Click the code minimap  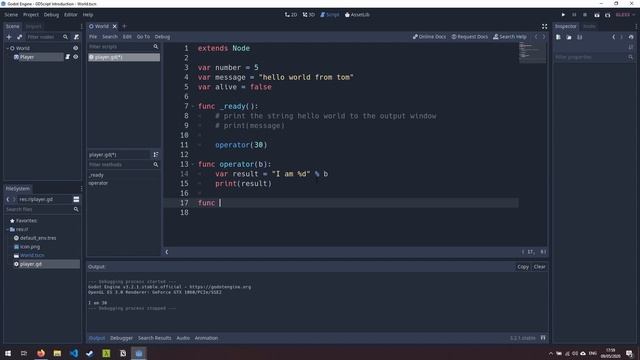pos(532,53)
